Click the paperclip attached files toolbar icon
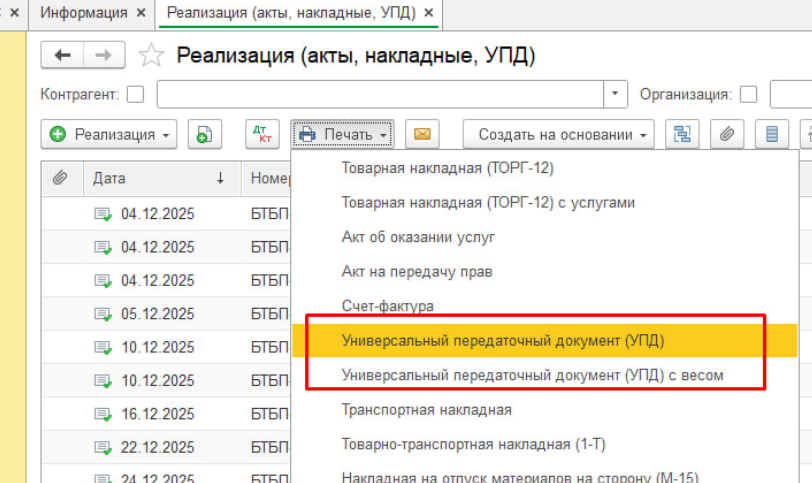Viewport: 812px width, 483px height. point(728,134)
